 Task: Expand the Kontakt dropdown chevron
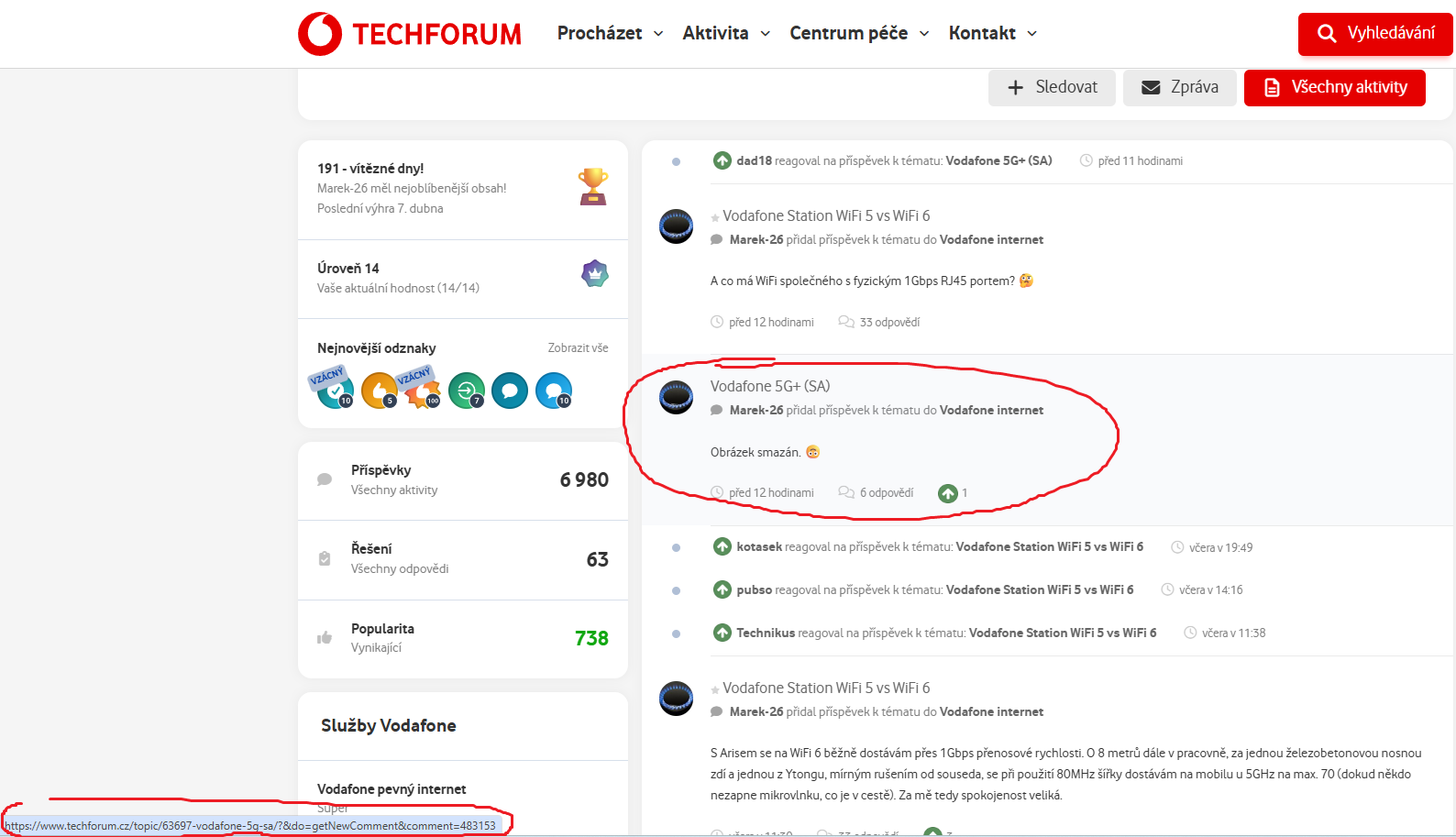tap(1031, 34)
